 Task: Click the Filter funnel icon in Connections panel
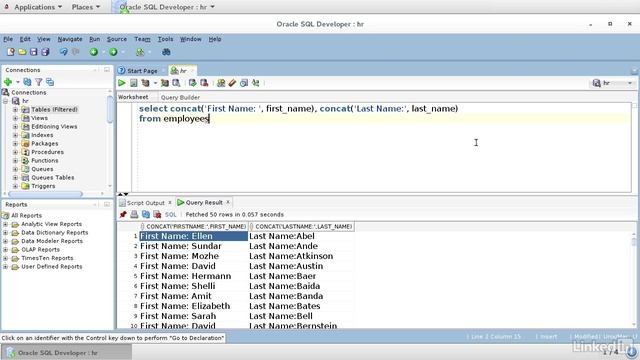click(38, 82)
